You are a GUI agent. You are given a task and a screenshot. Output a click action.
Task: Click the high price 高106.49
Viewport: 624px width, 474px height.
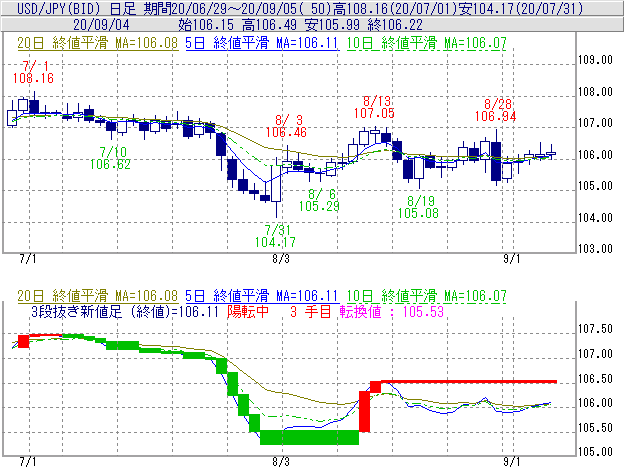tap(269, 25)
